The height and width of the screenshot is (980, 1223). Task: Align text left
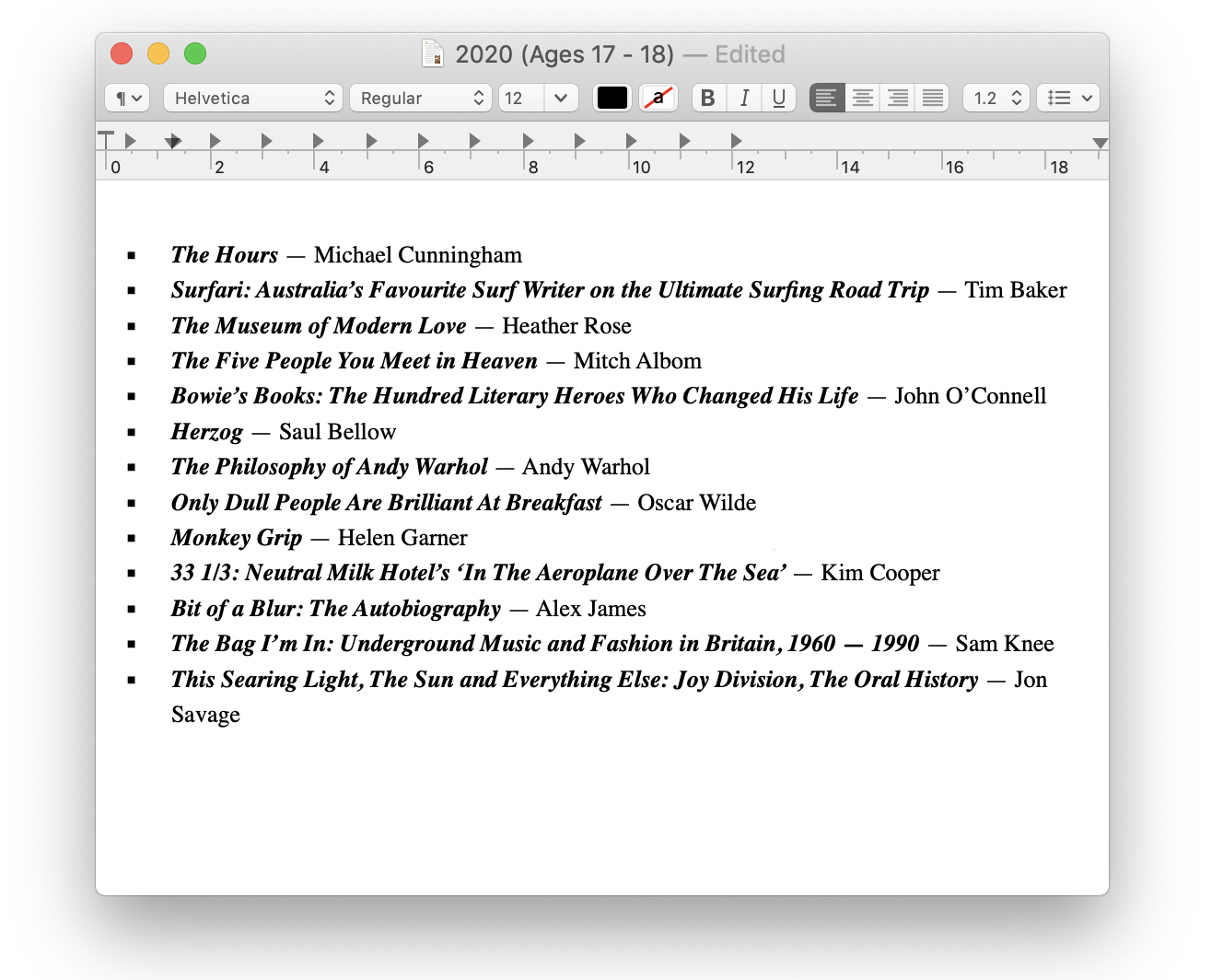coord(827,98)
